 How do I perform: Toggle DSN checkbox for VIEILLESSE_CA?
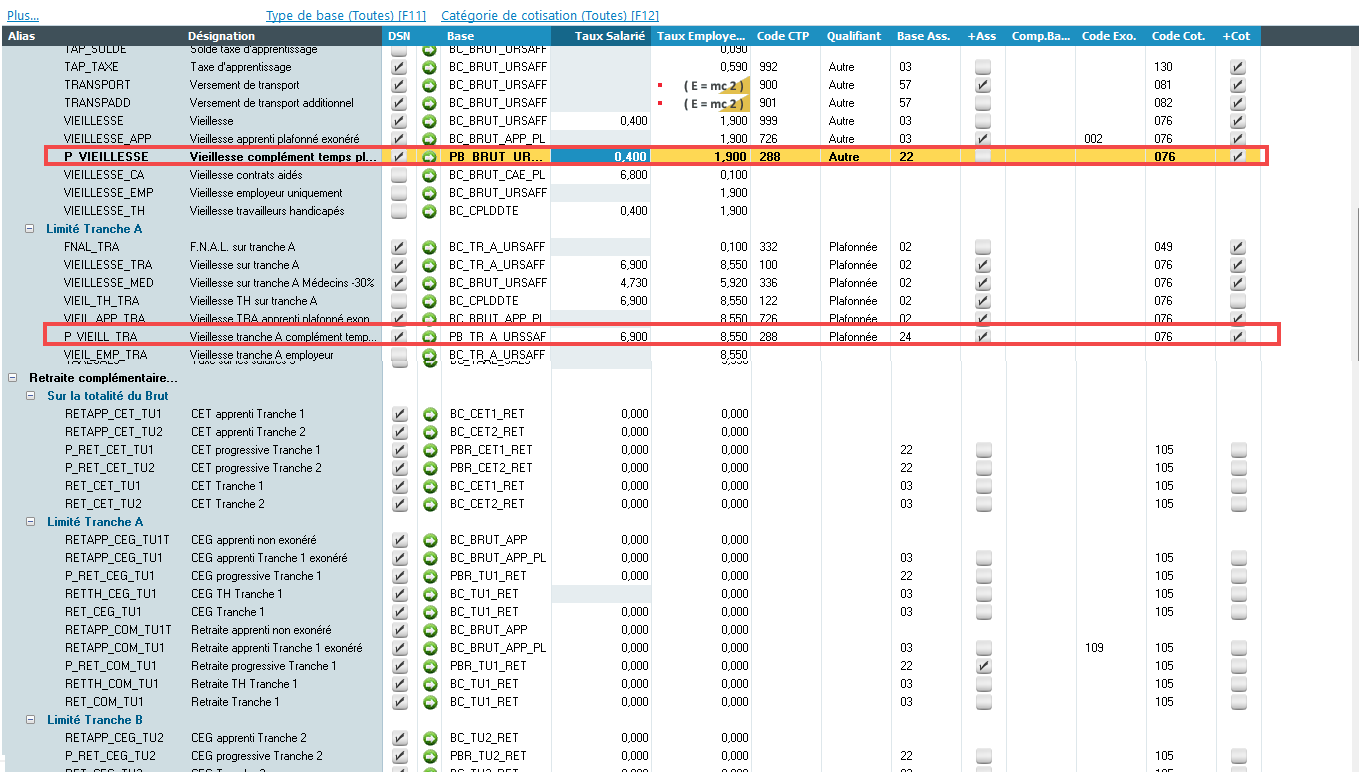(400, 175)
